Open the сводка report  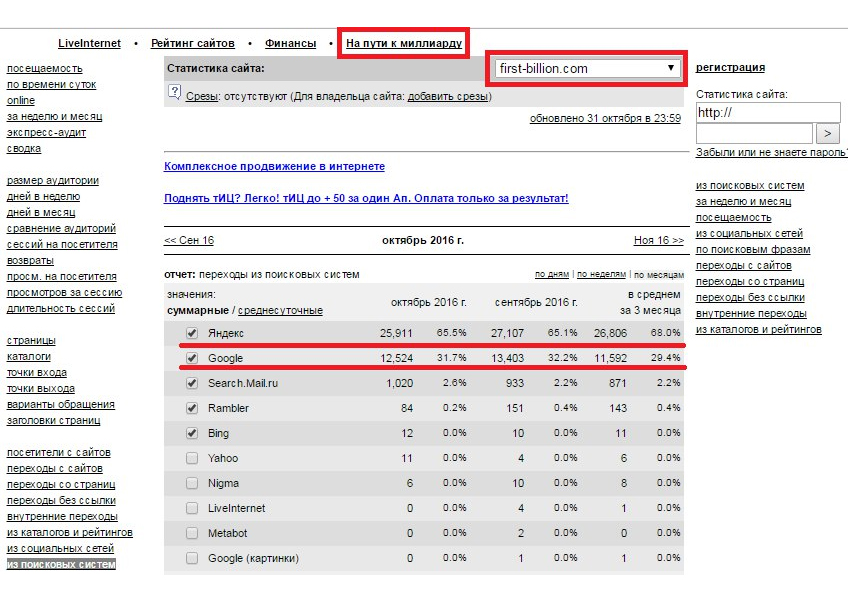[x=24, y=148]
